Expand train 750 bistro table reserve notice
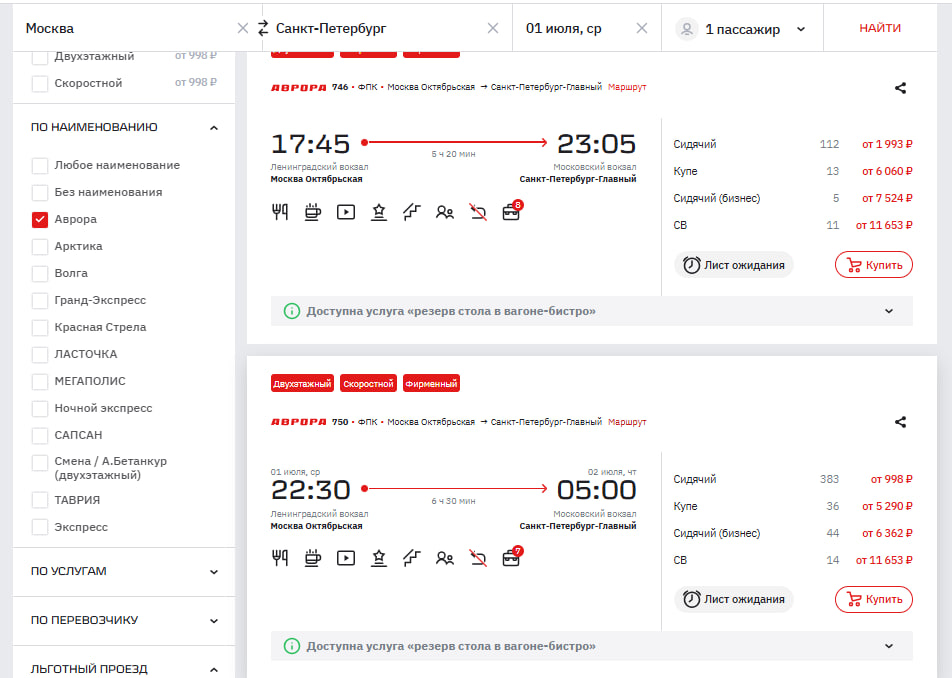Screen dimensions: 952x678 point(889,646)
